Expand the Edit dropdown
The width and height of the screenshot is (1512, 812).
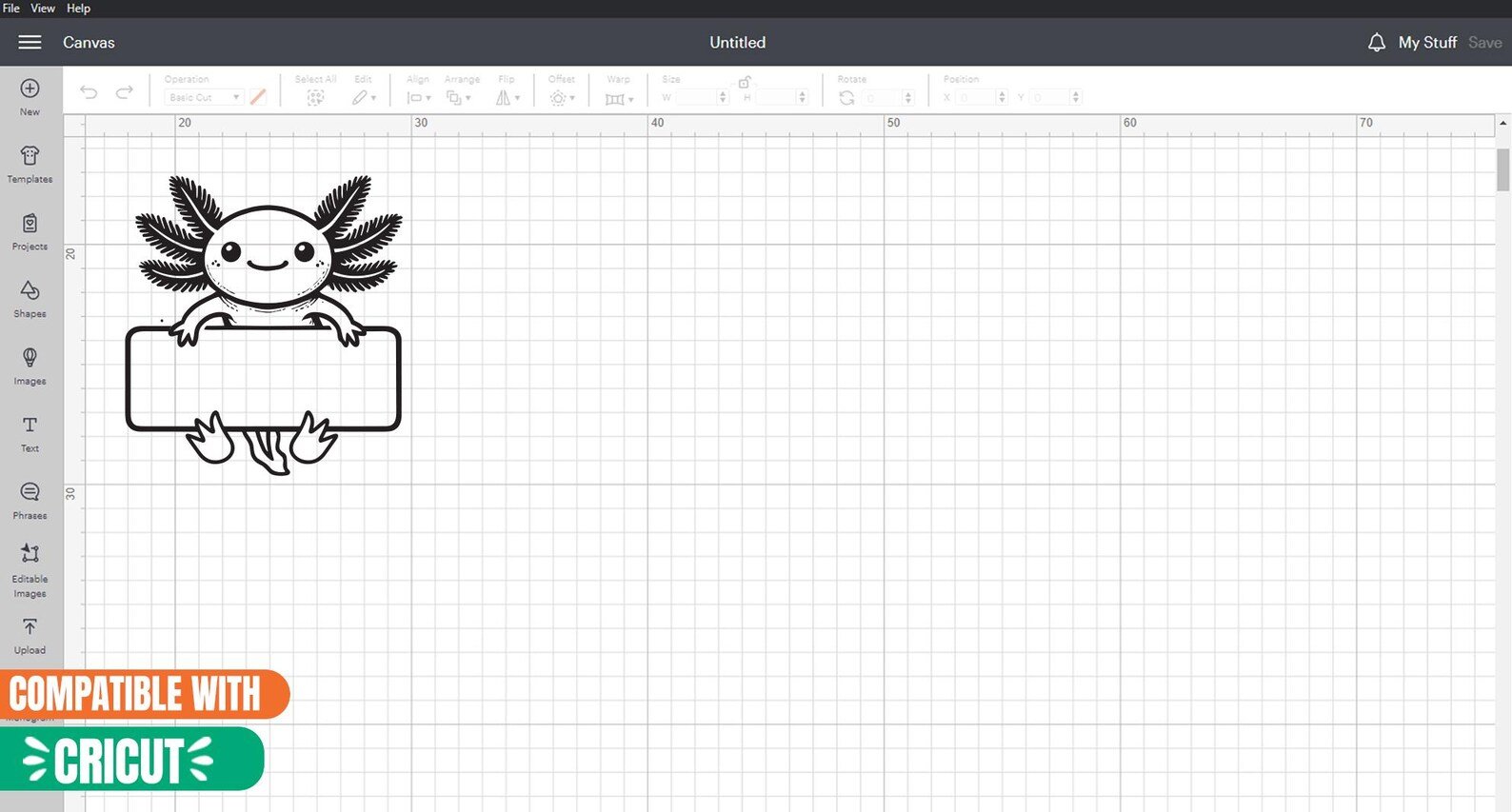click(x=364, y=97)
